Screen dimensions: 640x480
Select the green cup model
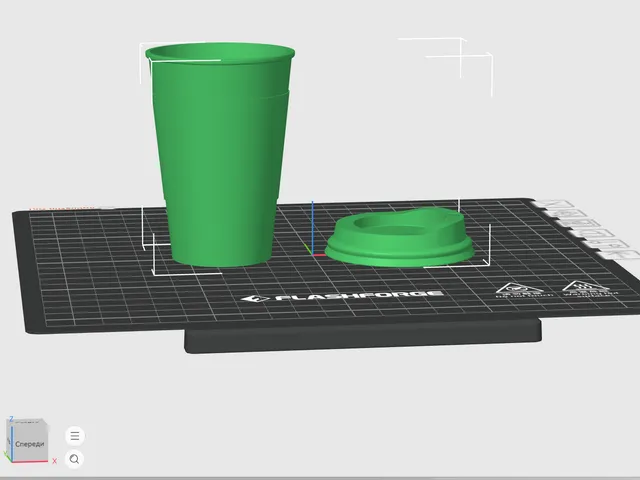pyautogui.click(x=220, y=154)
